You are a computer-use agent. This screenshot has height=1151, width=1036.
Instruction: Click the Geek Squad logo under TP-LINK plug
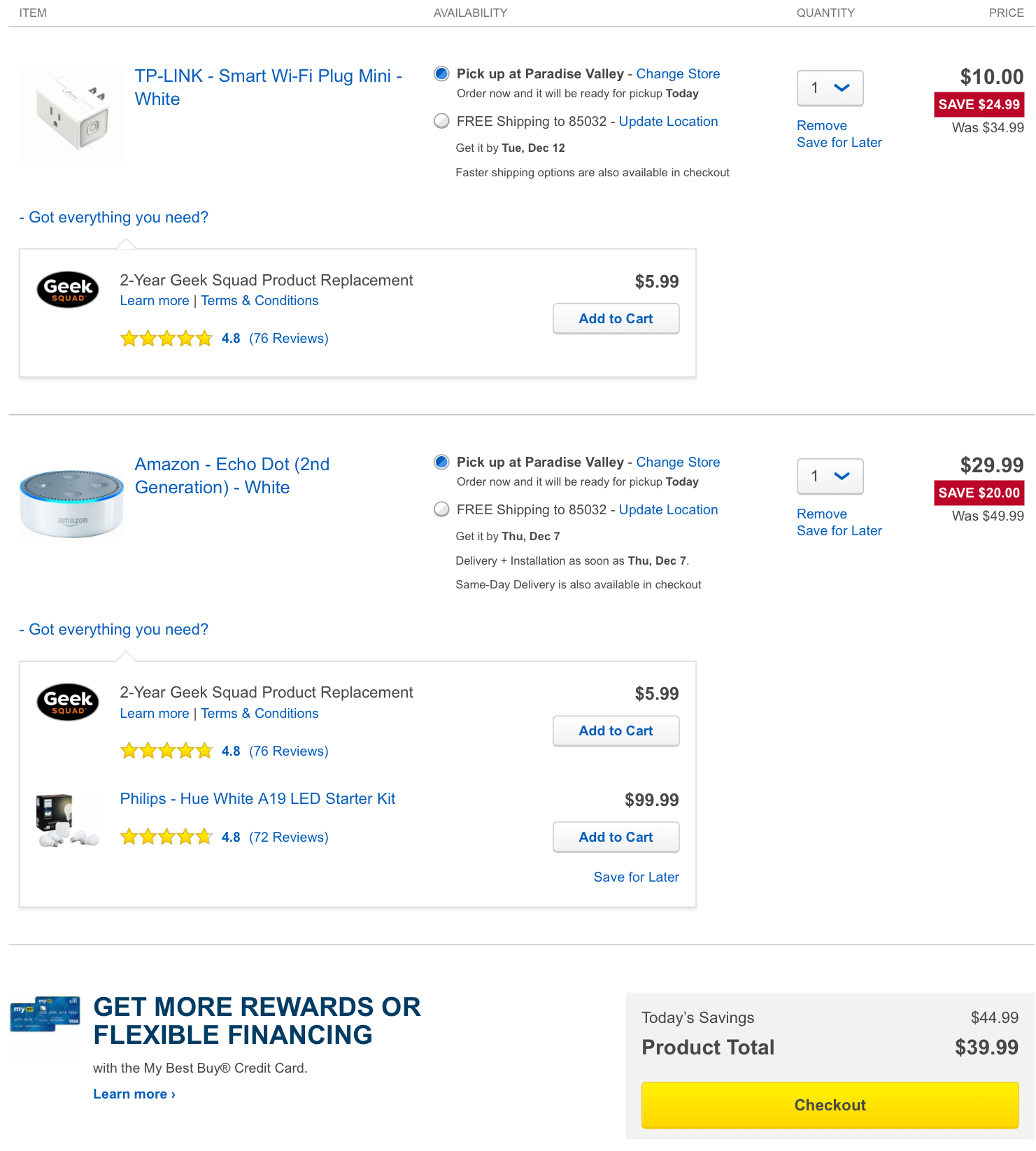tap(68, 290)
